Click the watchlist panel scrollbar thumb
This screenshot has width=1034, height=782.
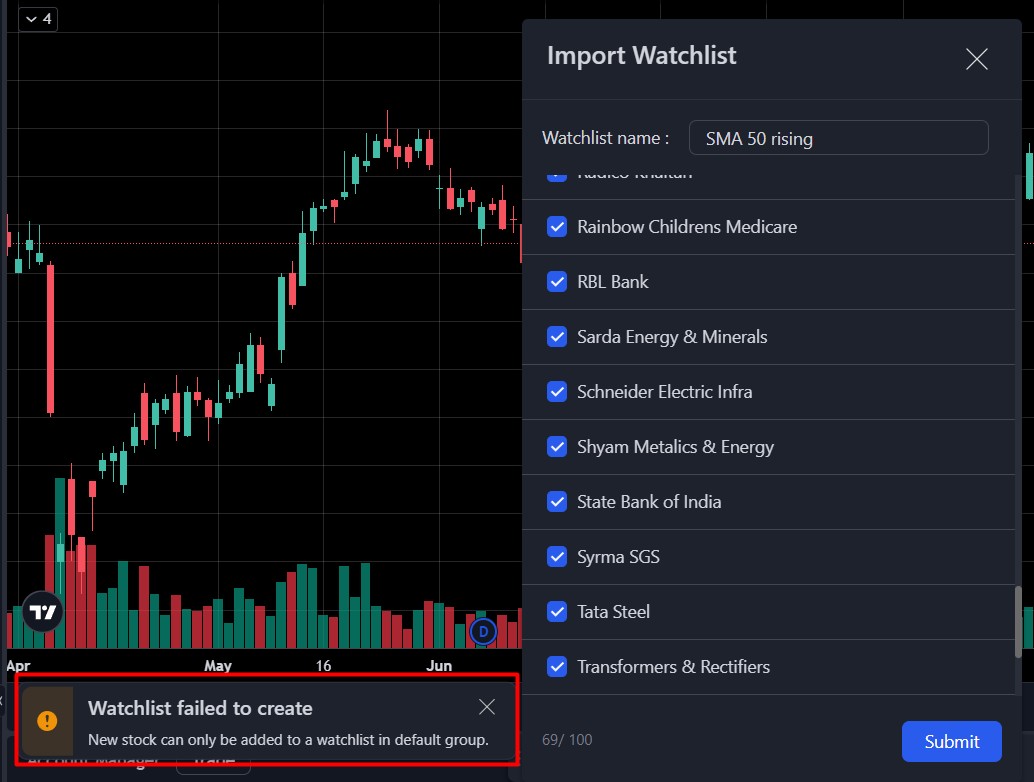pos(1019,620)
